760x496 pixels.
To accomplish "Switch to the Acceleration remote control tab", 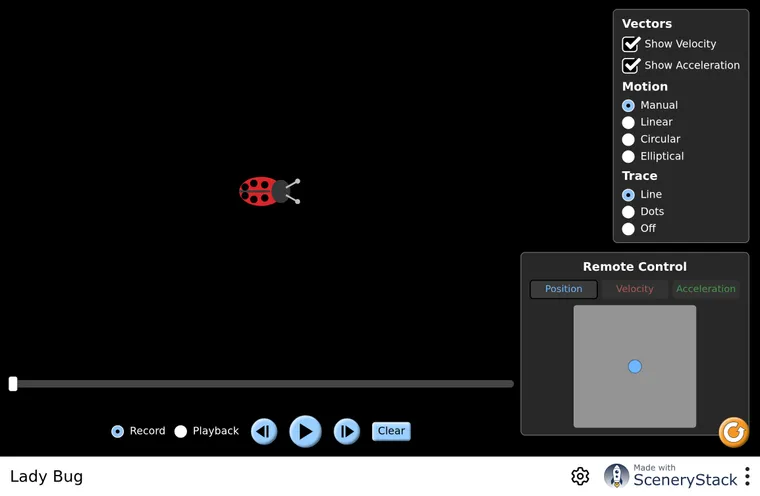I will (x=706, y=289).
